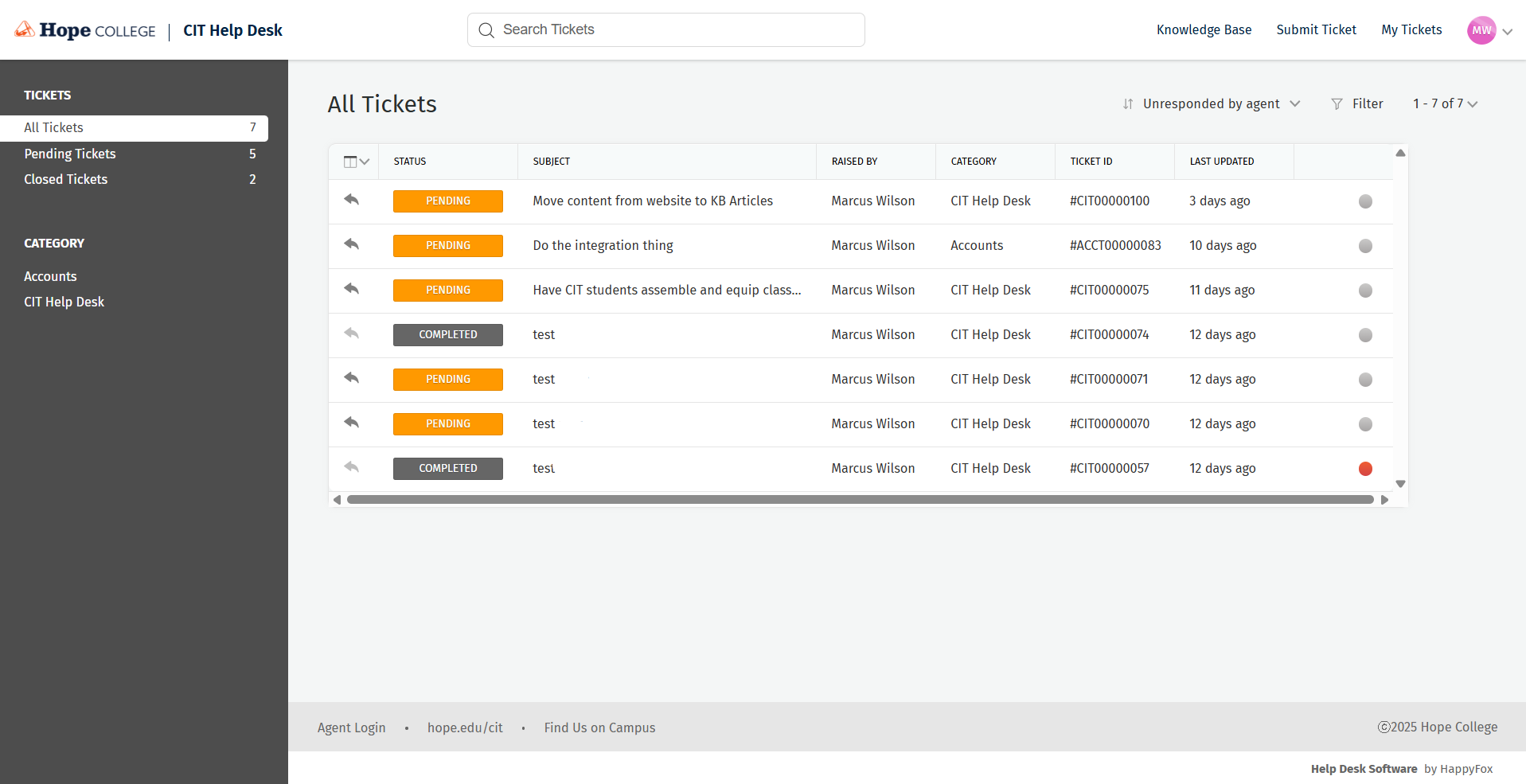
Task: Open the MW user avatar
Action: [x=1481, y=30]
